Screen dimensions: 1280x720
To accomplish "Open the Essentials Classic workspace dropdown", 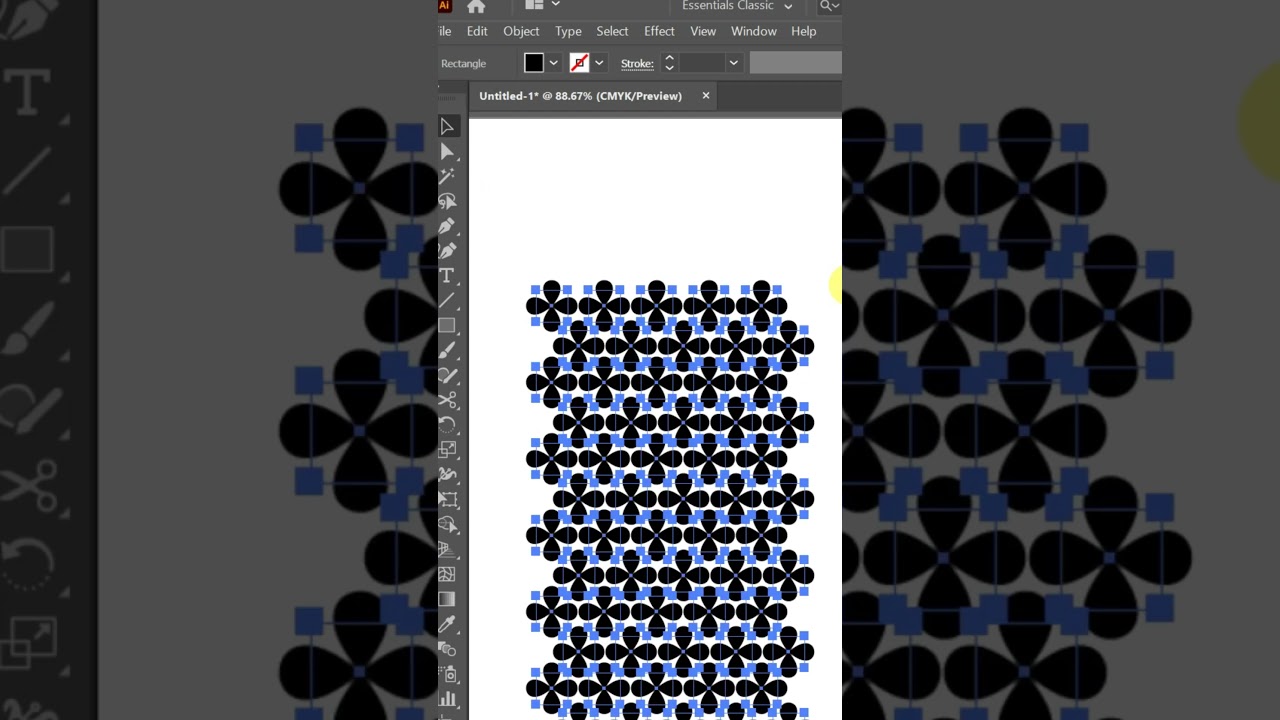I will click(x=737, y=6).
